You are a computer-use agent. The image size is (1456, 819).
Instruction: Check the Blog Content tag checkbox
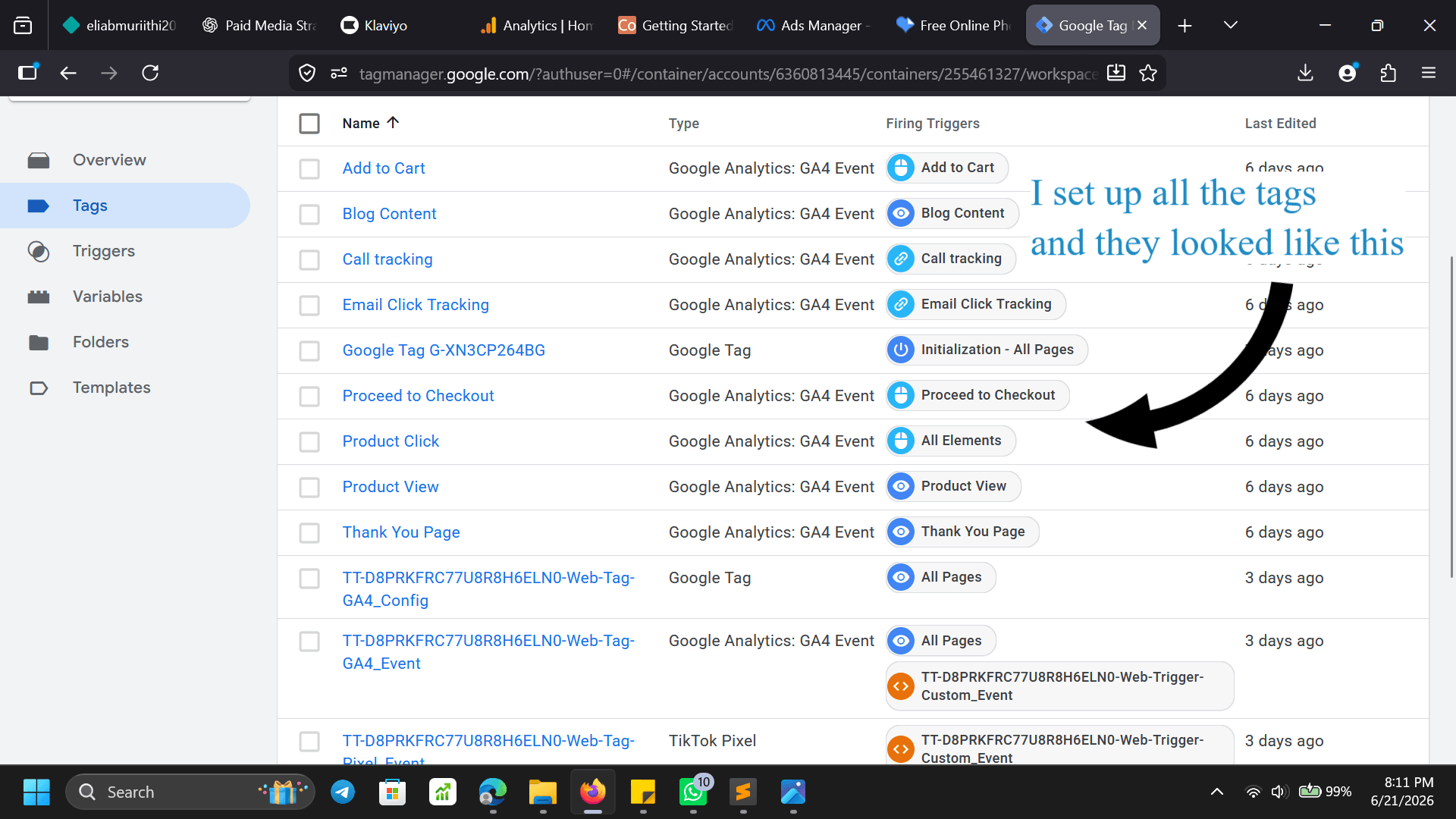tap(309, 214)
